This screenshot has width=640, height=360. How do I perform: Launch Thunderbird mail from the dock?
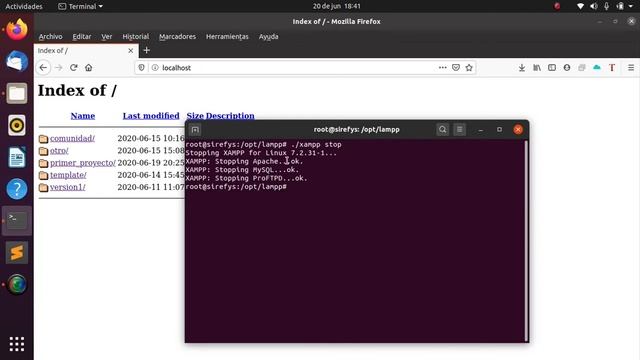click(17, 61)
